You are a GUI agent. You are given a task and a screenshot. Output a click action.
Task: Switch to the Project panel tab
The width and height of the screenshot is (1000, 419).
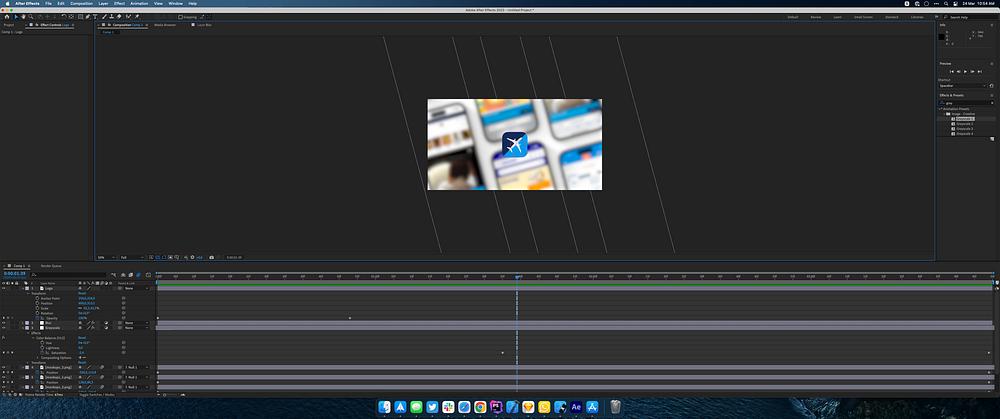8,25
